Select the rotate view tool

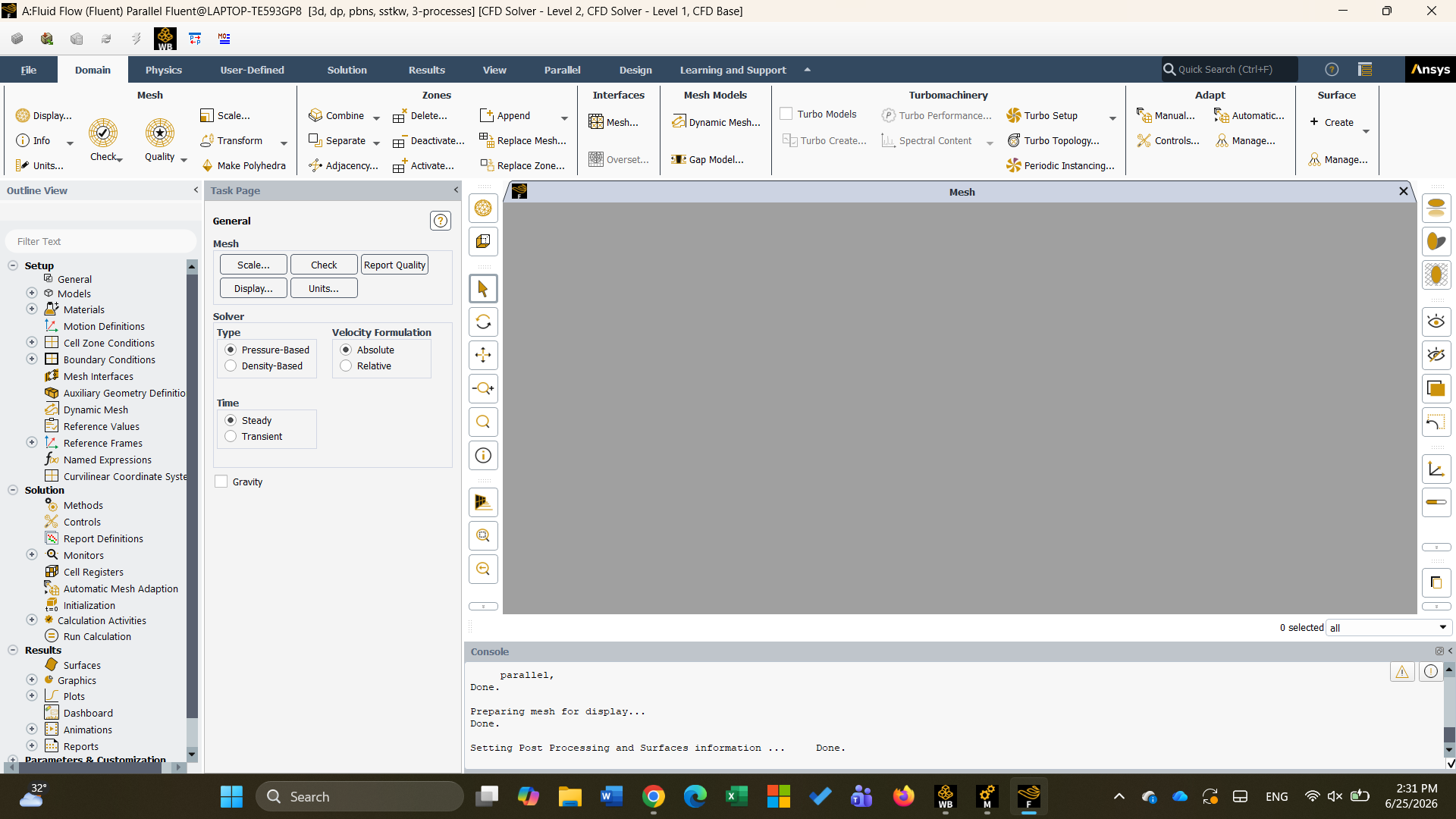pyautogui.click(x=483, y=322)
